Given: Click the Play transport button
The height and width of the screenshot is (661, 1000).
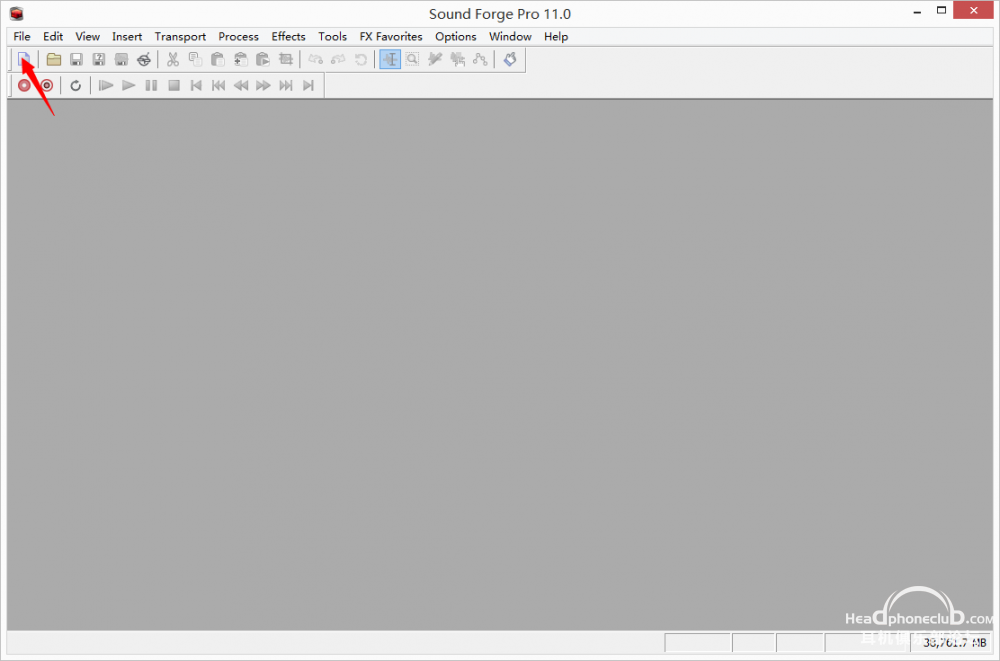Looking at the screenshot, I should coord(128,85).
